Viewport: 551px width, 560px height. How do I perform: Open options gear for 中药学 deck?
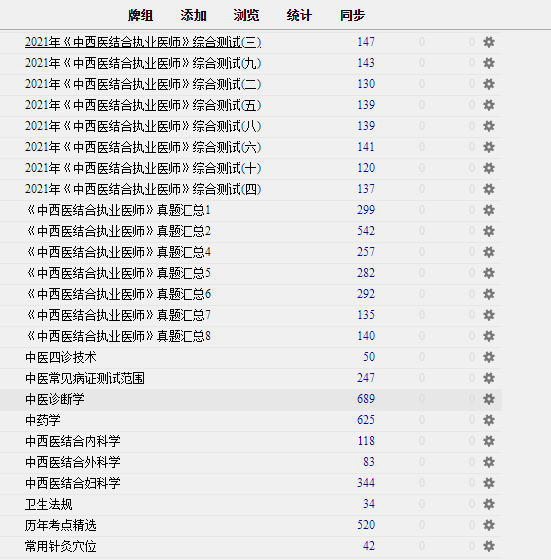489,420
